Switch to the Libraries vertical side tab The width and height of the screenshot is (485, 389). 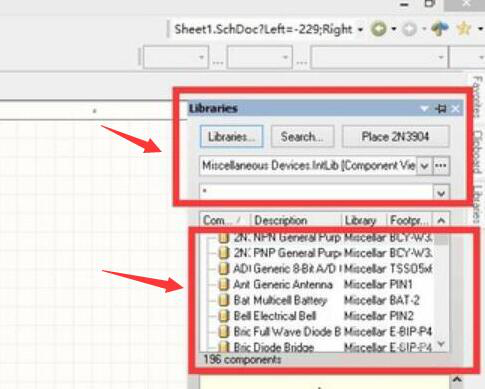click(x=478, y=204)
